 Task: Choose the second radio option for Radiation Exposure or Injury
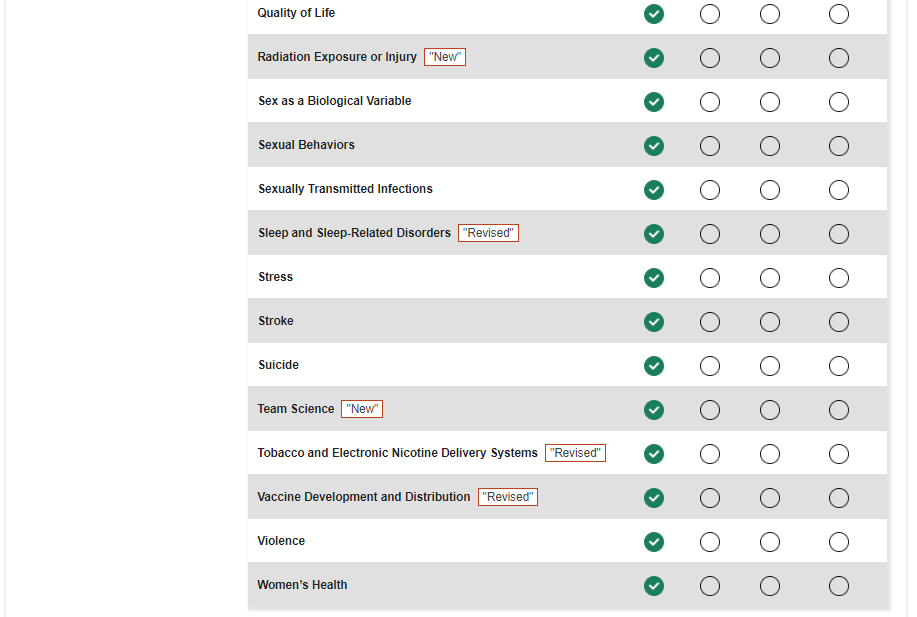click(x=710, y=58)
